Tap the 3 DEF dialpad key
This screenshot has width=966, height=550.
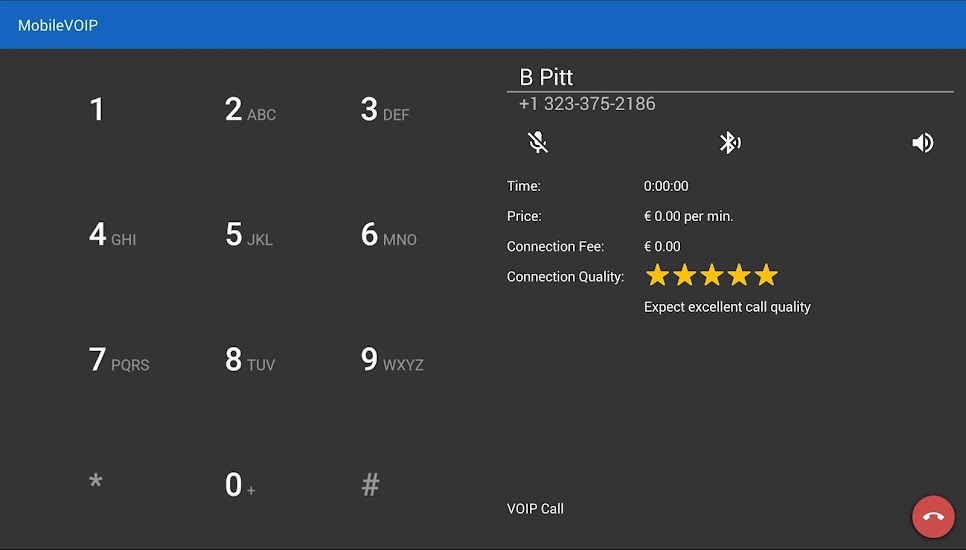(384, 110)
